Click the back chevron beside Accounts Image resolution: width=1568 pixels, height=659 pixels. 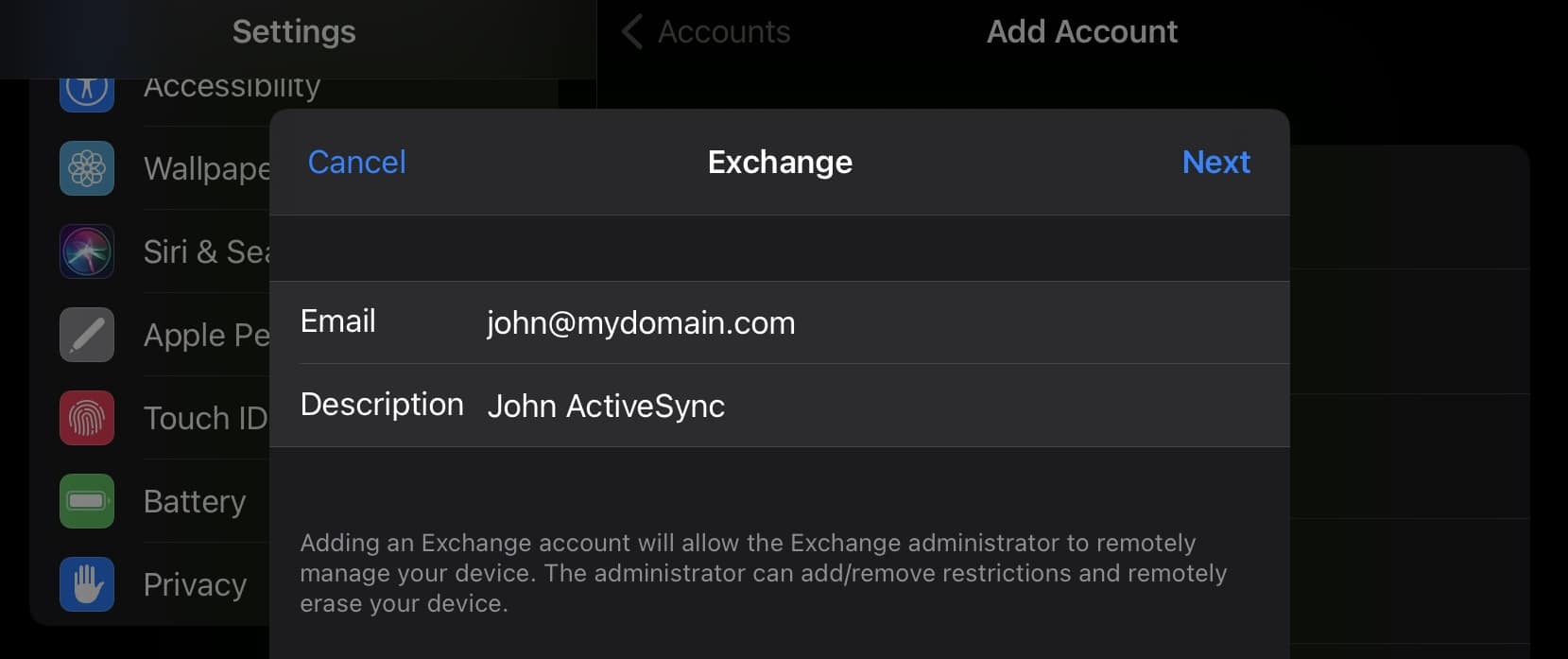[632, 32]
